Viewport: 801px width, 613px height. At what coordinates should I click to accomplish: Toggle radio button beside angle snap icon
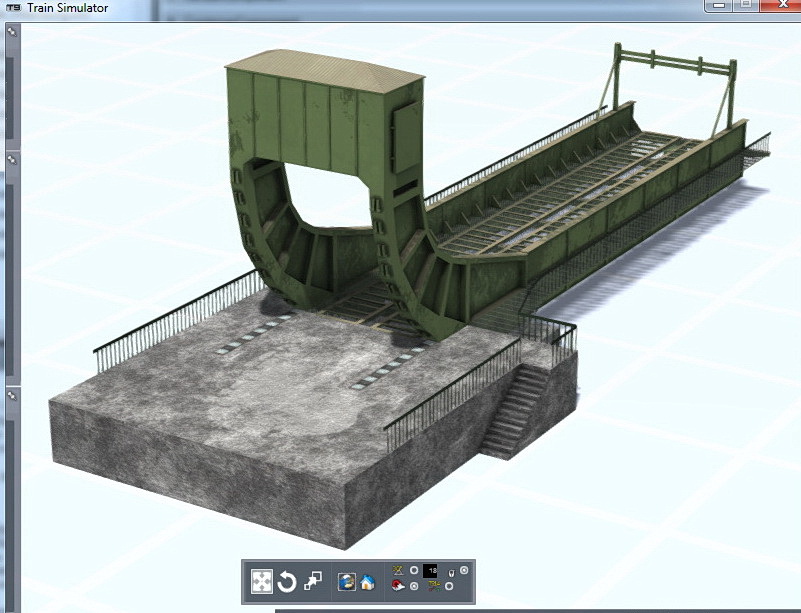point(414,570)
